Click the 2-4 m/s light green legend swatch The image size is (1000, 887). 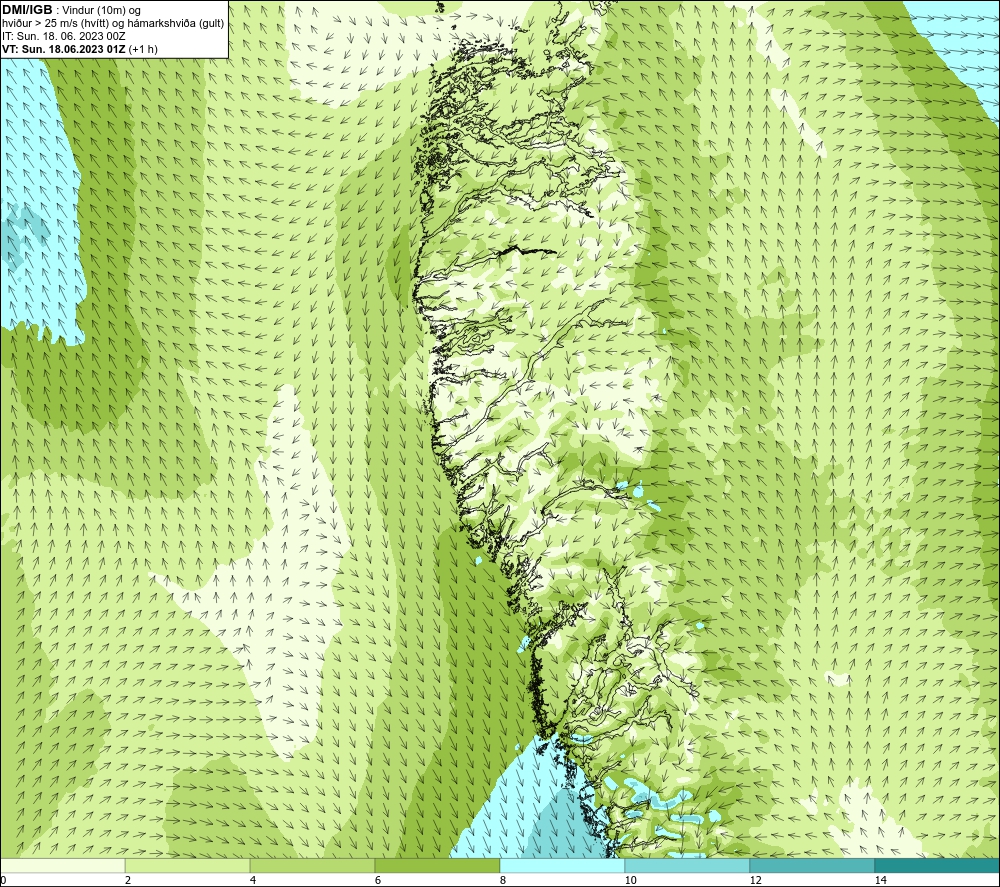188,866
